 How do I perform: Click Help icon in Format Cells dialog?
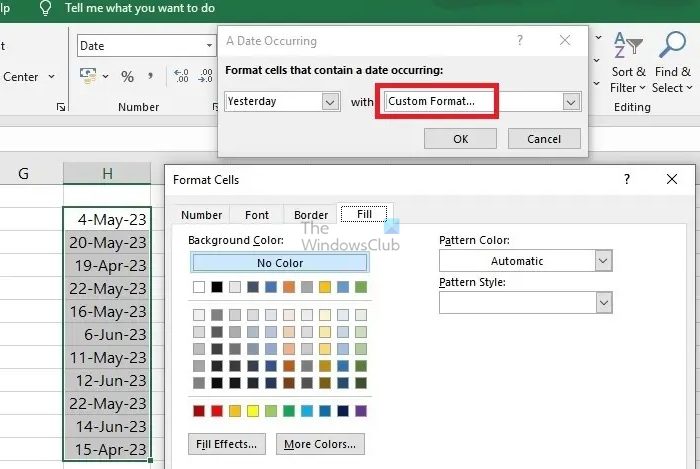(627, 179)
